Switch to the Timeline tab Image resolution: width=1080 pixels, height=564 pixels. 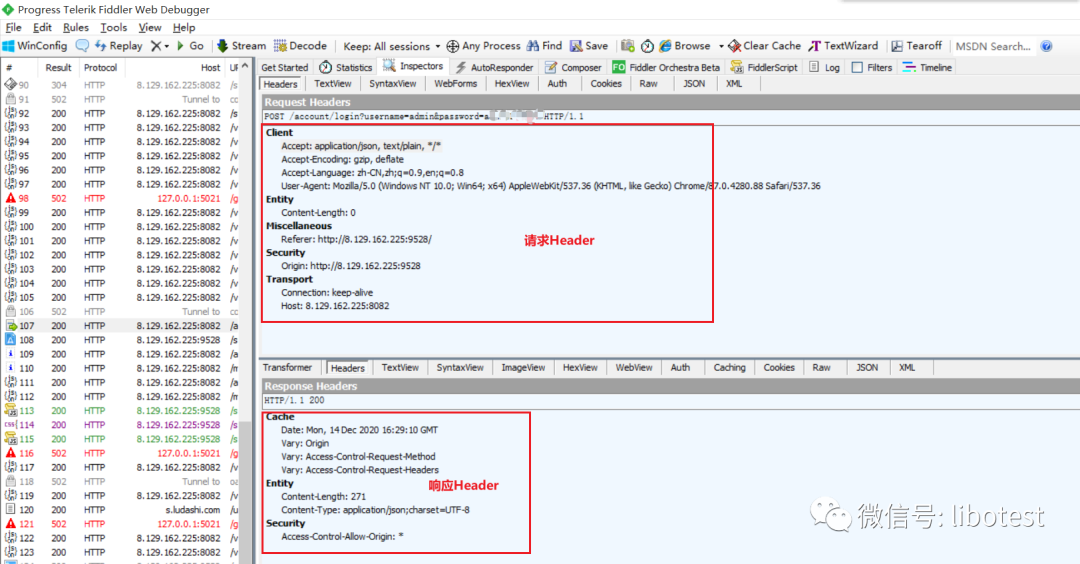click(x=927, y=67)
